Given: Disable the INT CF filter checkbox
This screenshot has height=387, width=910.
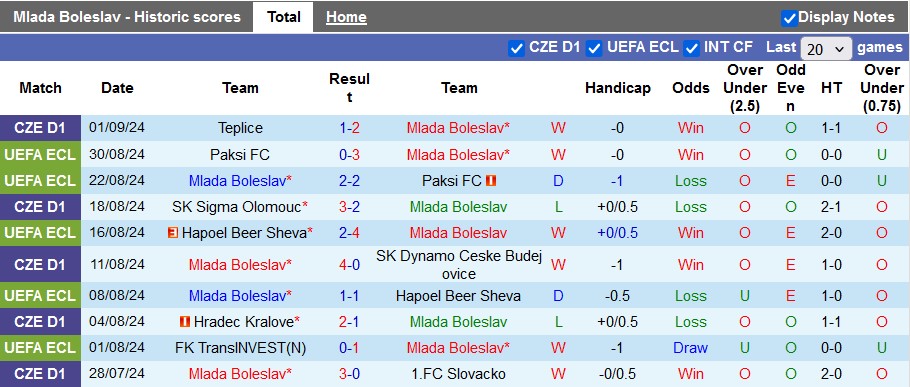Looking at the screenshot, I should click(691, 48).
